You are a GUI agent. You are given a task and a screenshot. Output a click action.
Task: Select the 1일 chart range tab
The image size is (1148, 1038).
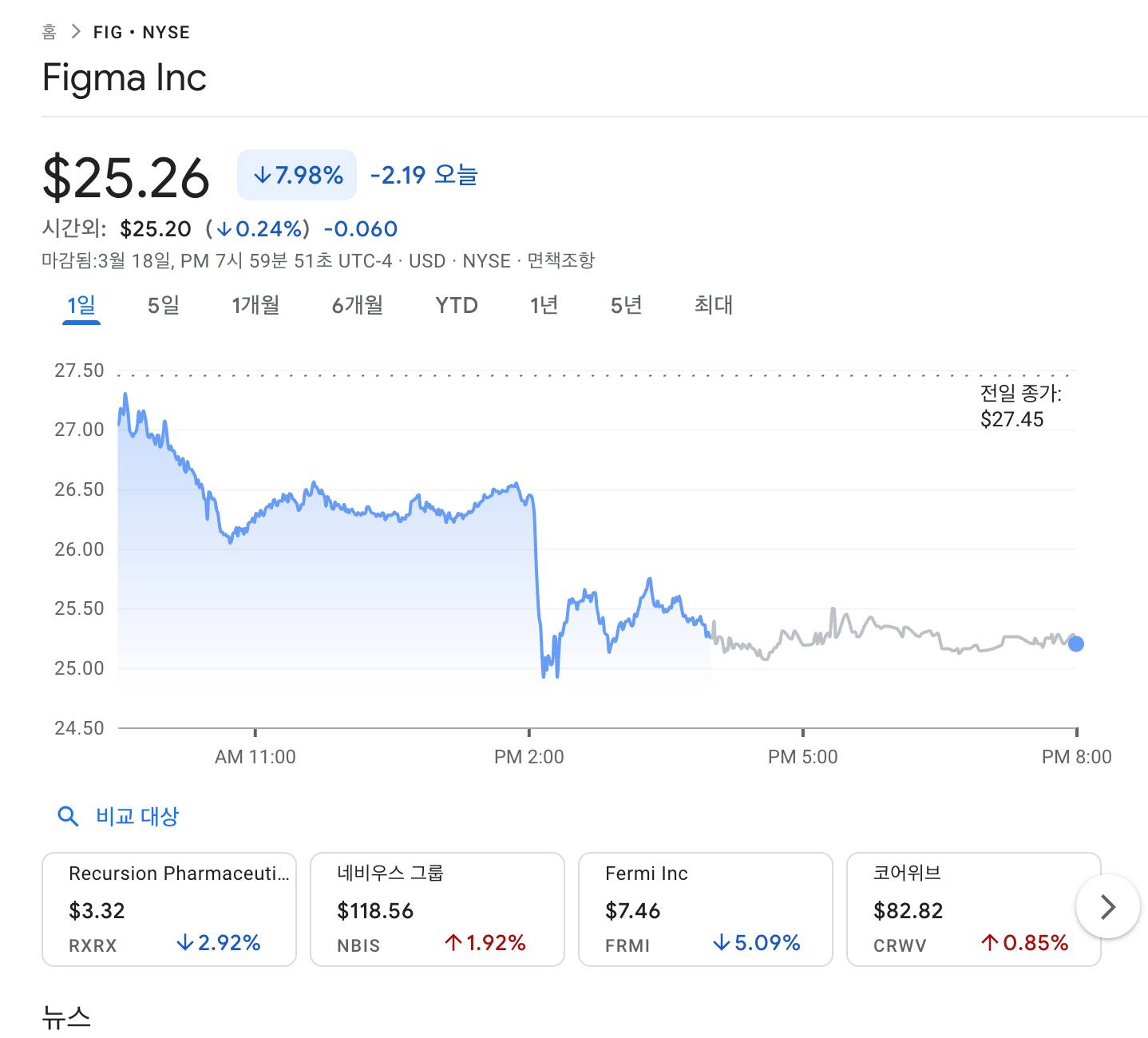click(x=81, y=305)
